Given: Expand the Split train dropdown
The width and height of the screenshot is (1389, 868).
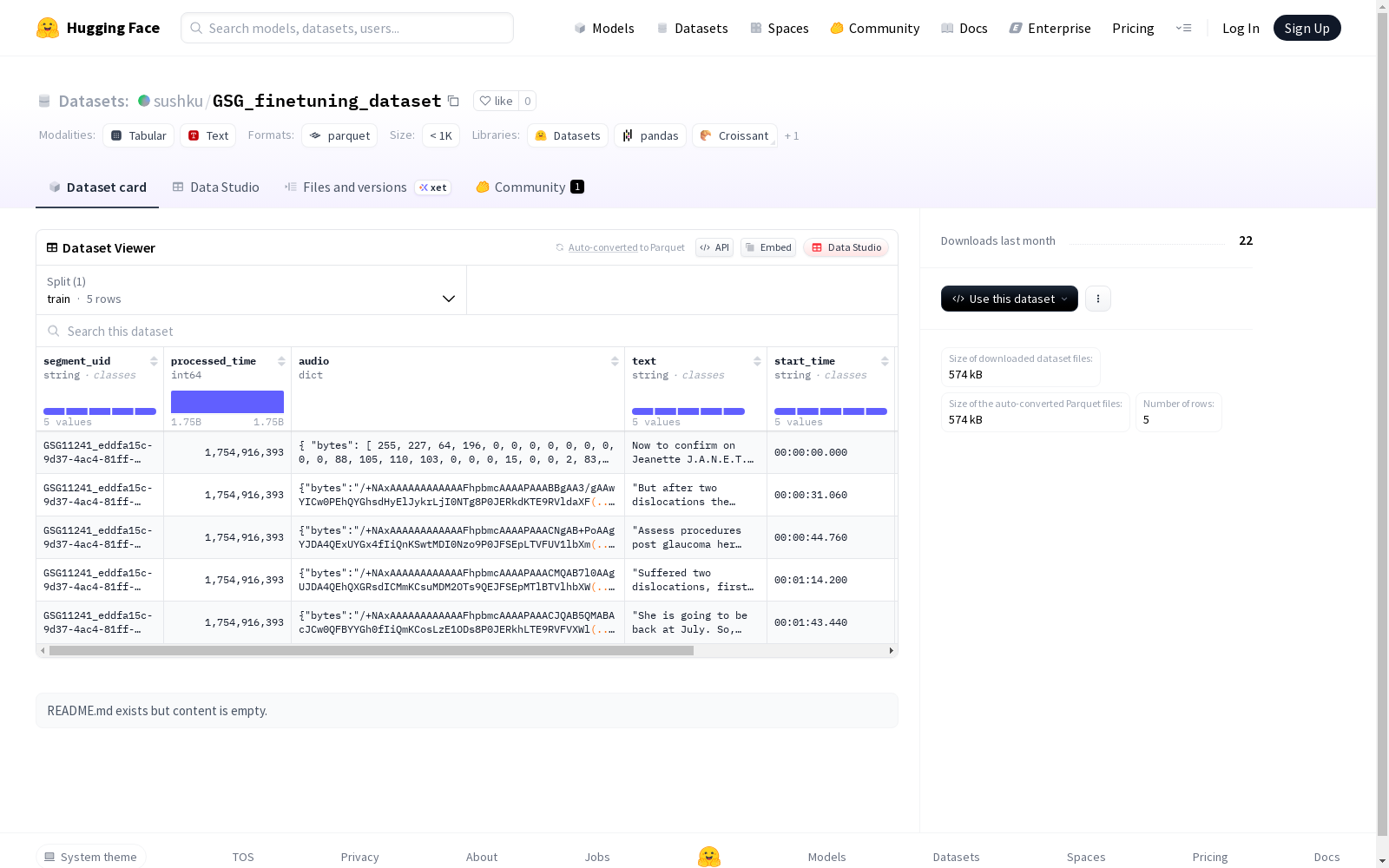Looking at the screenshot, I should [x=252, y=290].
